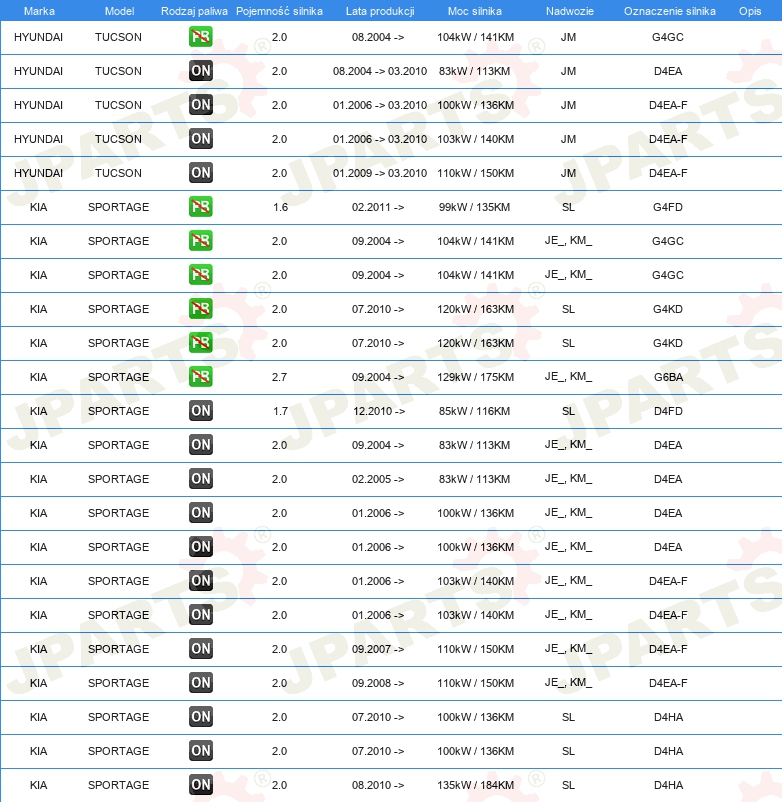This screenshot has width=782, height=802.
Task: Click the ON diesel icon in the Hyundai 110kW / 150KM row
Action: [x=200, y=173]
